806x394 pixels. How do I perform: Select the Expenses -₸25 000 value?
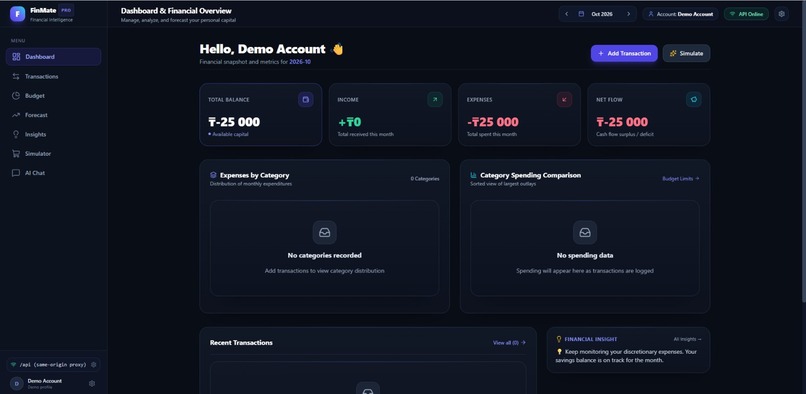[x=493, y=122]
